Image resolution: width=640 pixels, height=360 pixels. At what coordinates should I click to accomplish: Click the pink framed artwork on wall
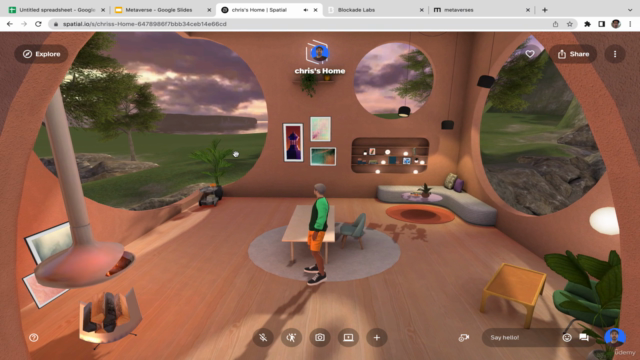320,129
